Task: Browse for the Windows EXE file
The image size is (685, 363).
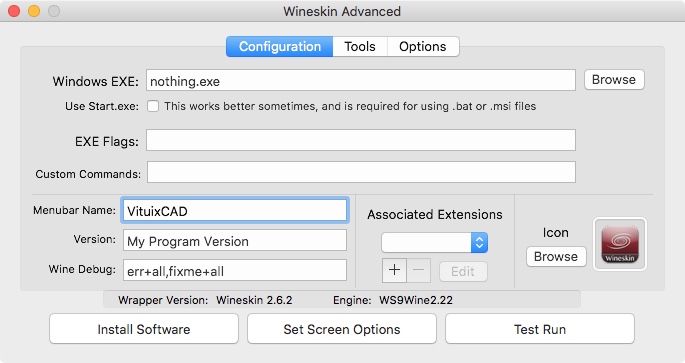Action: point(614,80)
